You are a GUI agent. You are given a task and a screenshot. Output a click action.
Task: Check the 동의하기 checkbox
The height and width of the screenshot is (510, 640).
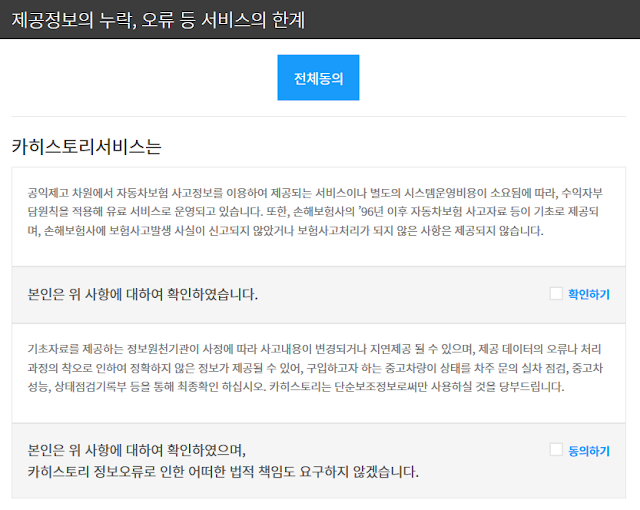(556, 450)
